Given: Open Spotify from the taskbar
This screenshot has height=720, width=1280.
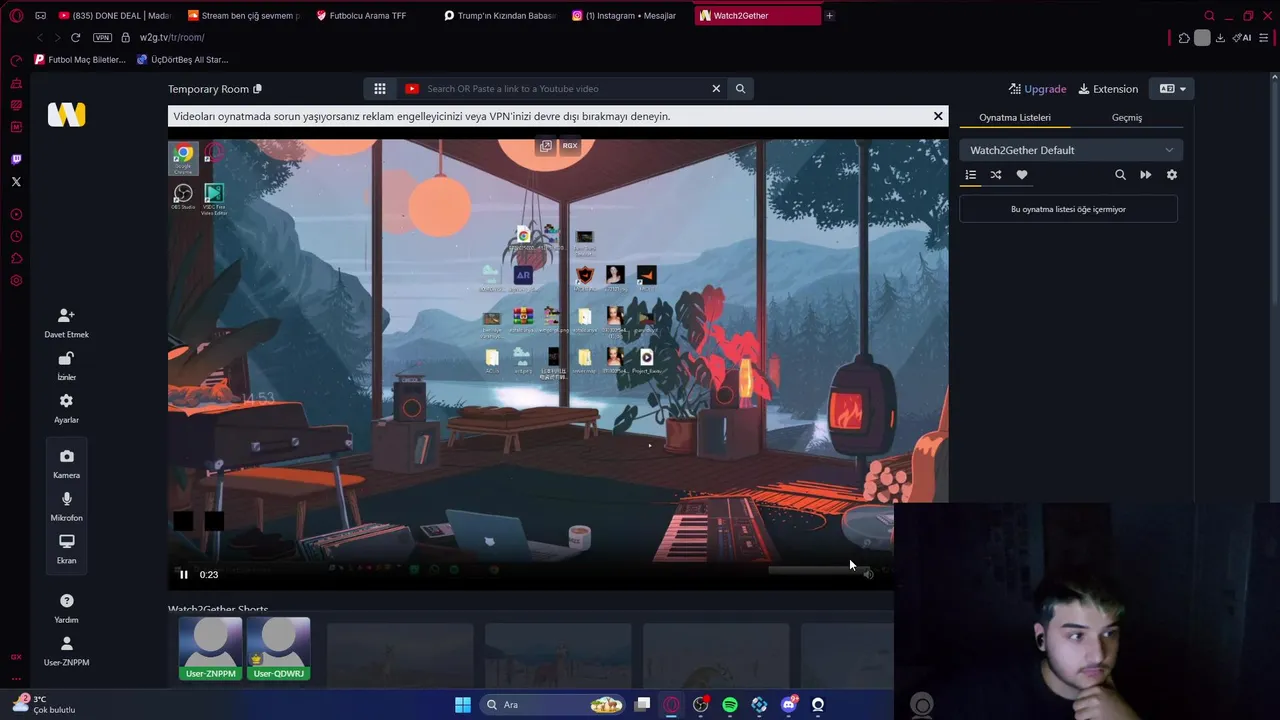Looking at the screenshot, I should tap(730, 705).
